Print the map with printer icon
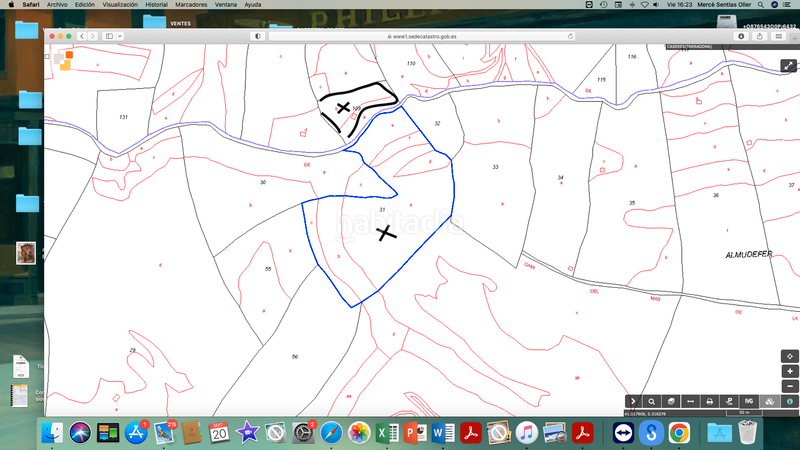The image size is (800, 450). 710,401
